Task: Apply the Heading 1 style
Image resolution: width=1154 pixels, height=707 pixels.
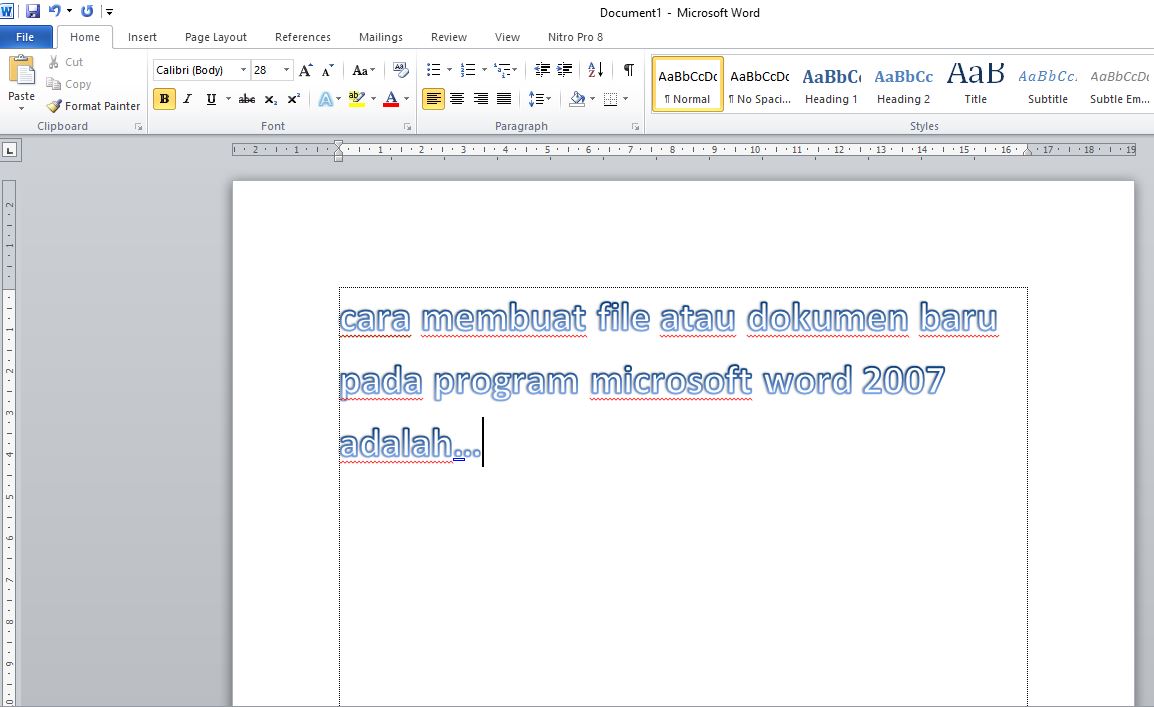Action: click(x=832, y=84)
